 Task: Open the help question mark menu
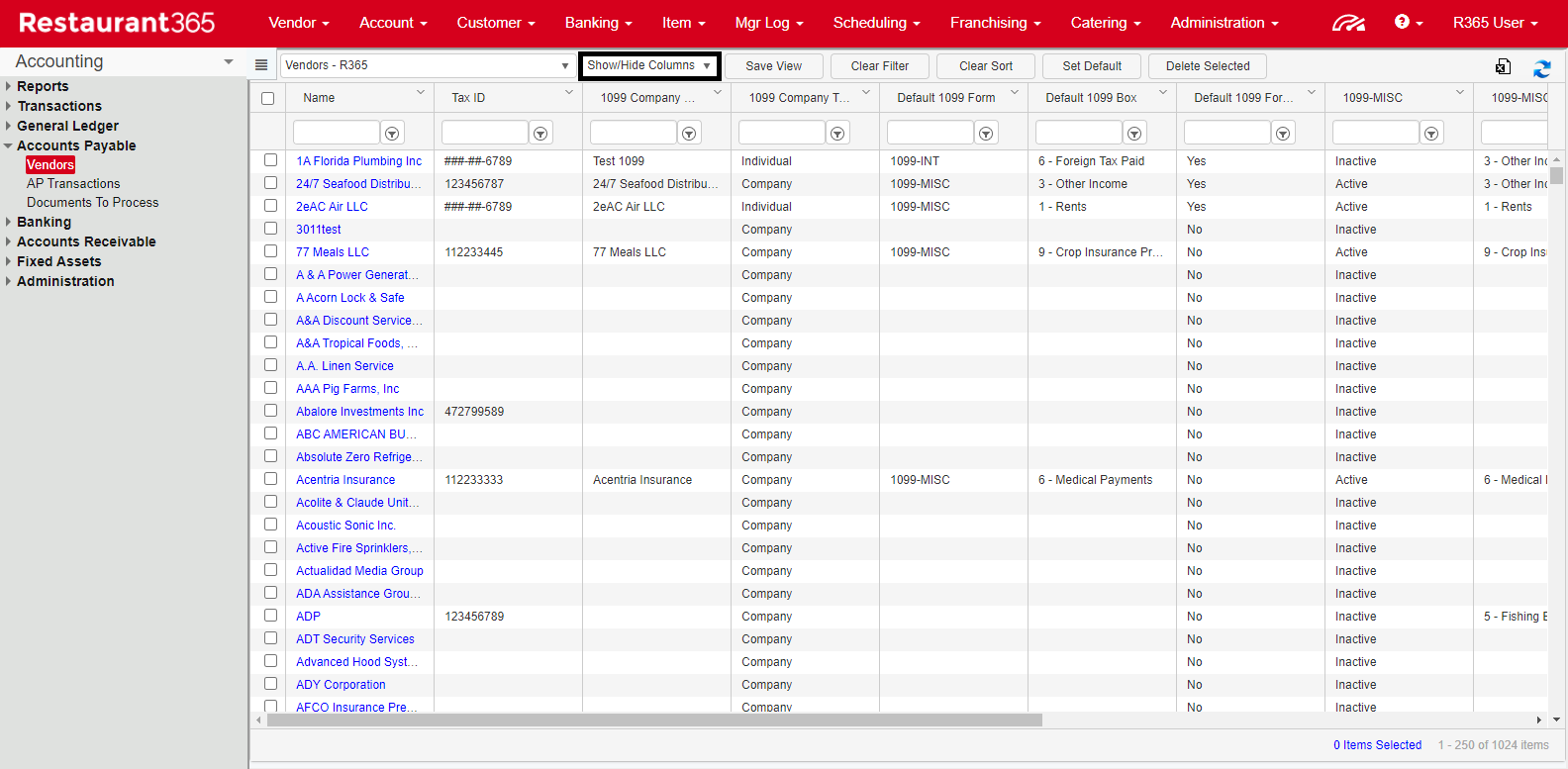click(x=1409, y=22)
